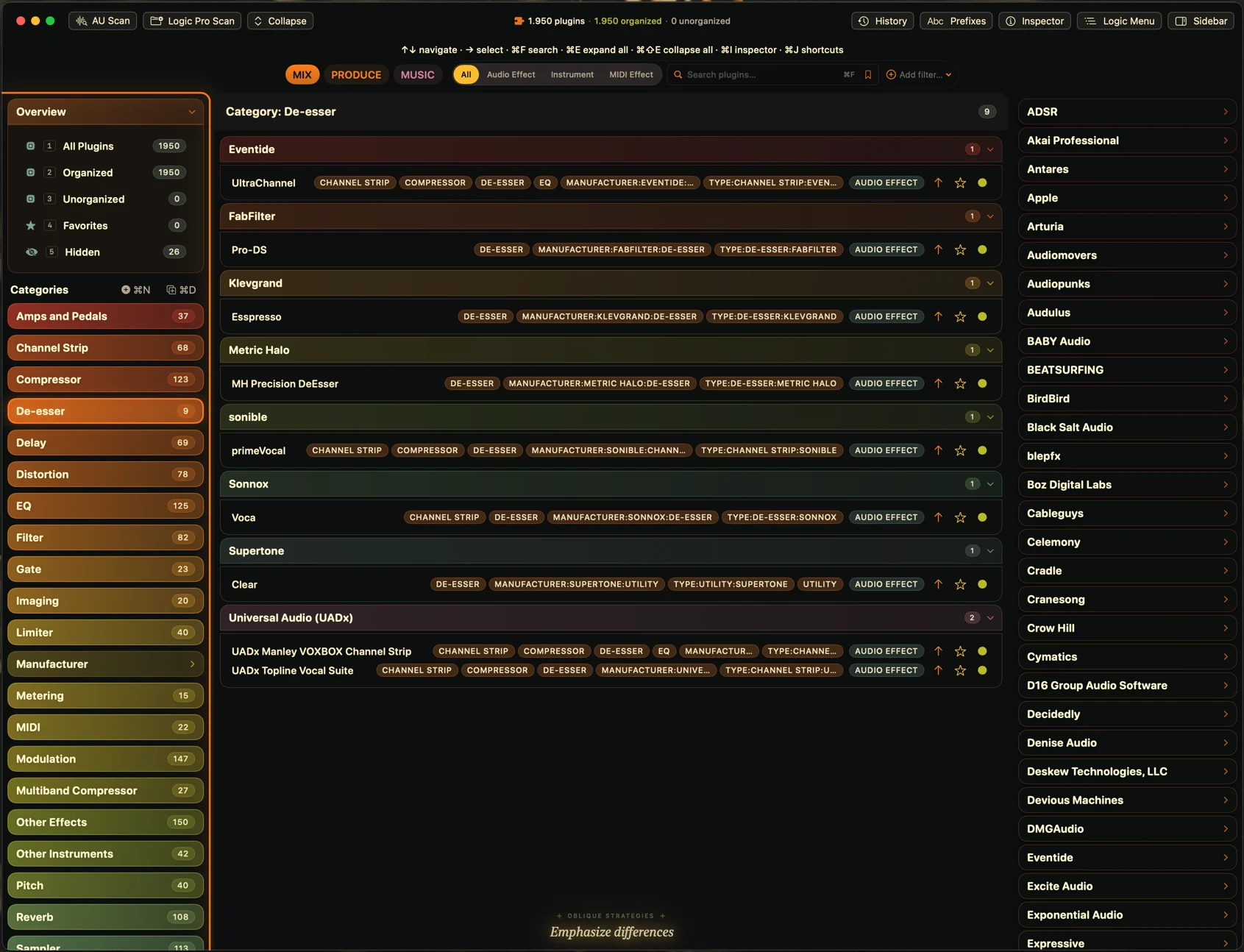The image size is (1244, 952).
Task: Open the Inspector button
Action: 1034,21
